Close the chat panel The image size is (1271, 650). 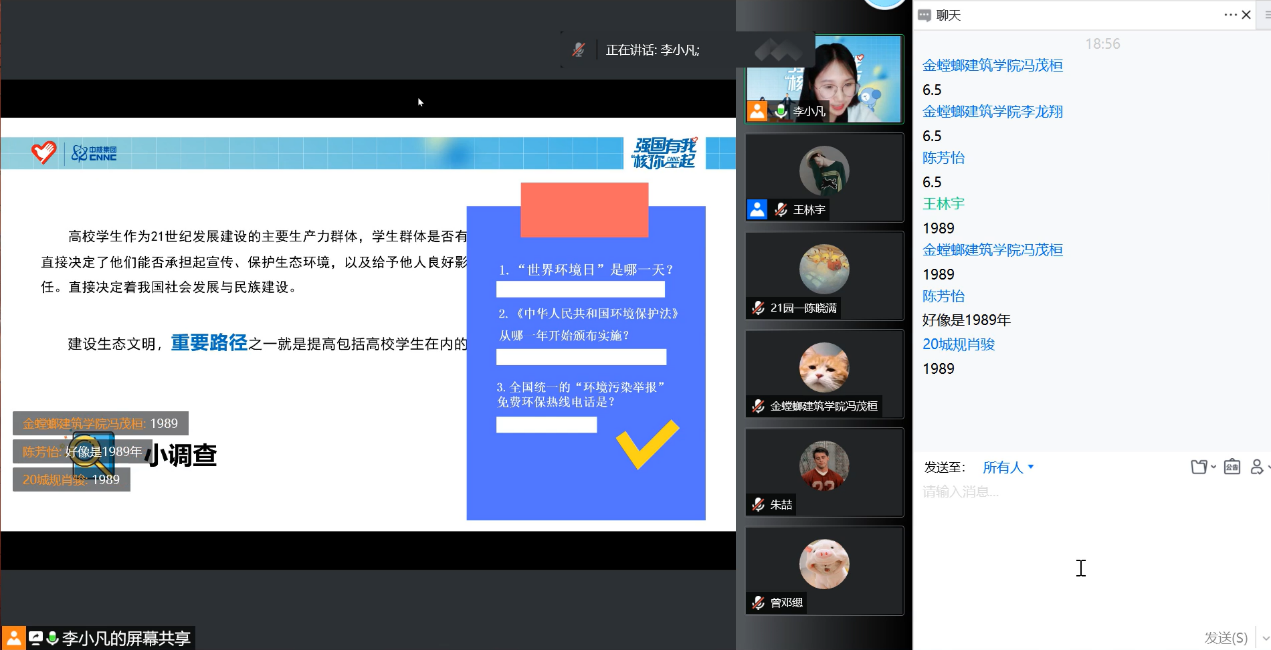tap(1246, 15)
